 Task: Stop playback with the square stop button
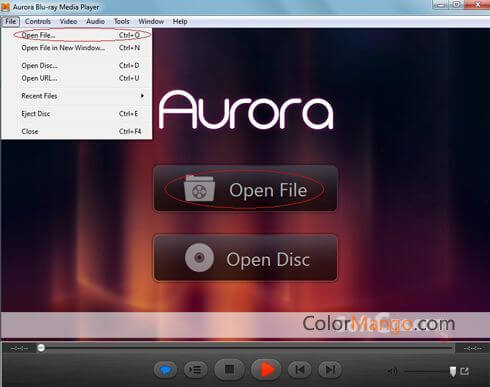click(x=229, y=369)
